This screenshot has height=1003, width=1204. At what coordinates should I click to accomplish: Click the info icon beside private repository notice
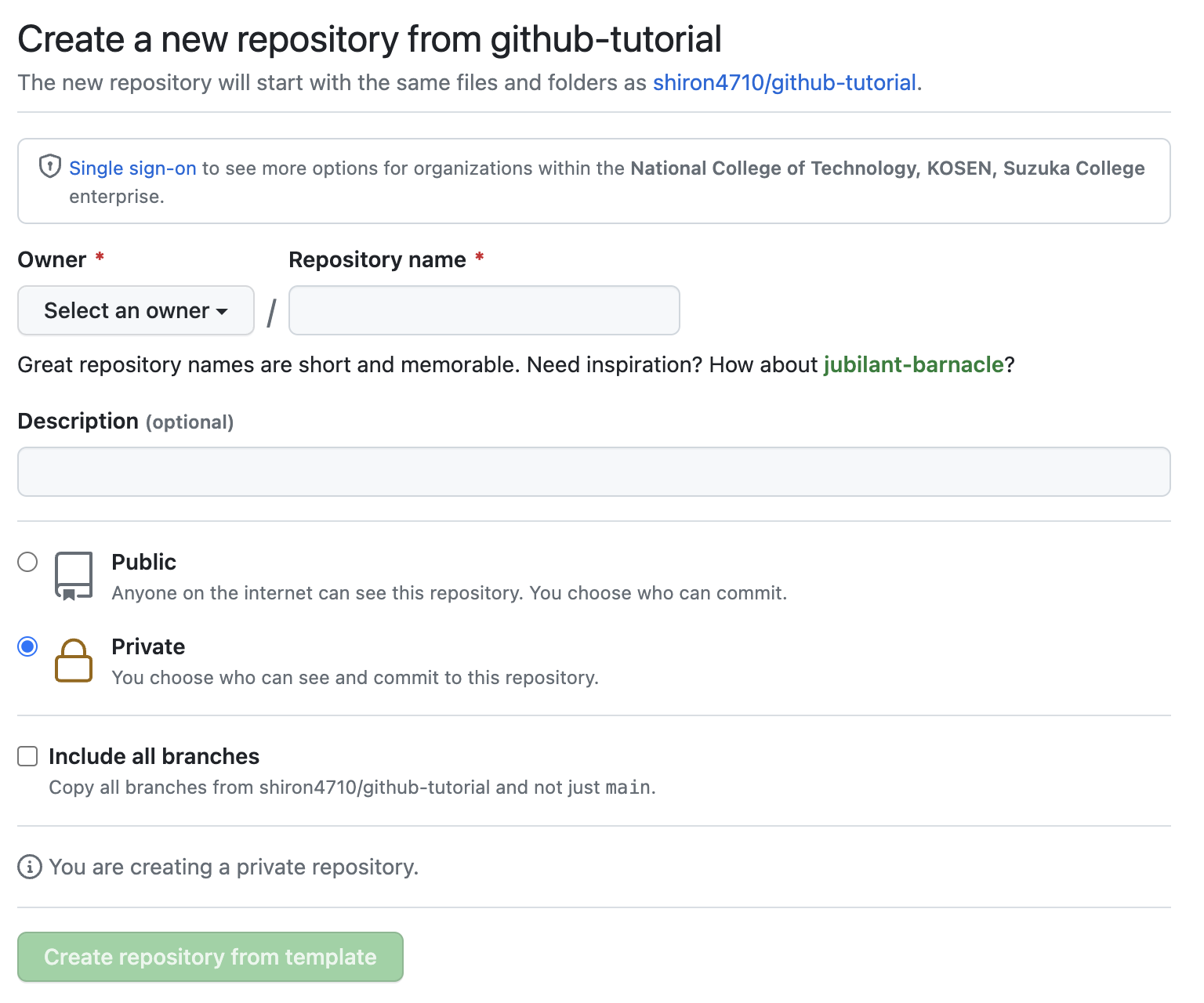30,867
